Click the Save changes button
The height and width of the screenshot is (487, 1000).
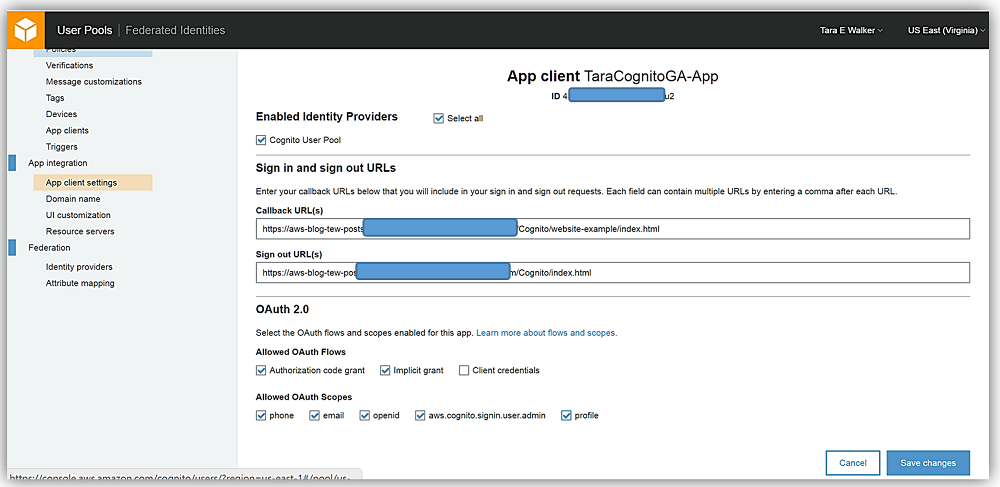point(927,463)
